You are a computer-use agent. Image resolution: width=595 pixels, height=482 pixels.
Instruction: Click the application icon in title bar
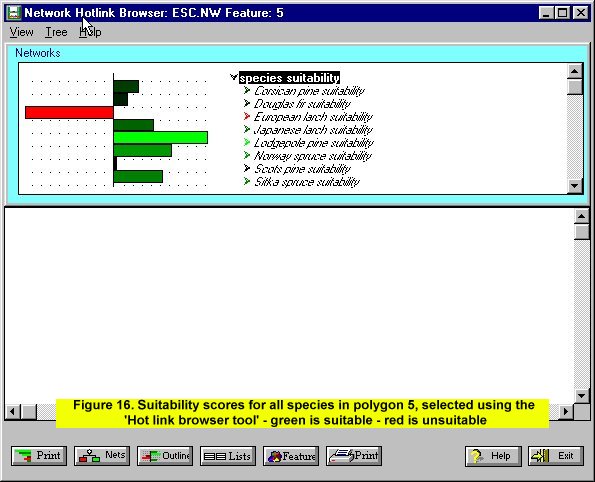(x=14, y=13)
